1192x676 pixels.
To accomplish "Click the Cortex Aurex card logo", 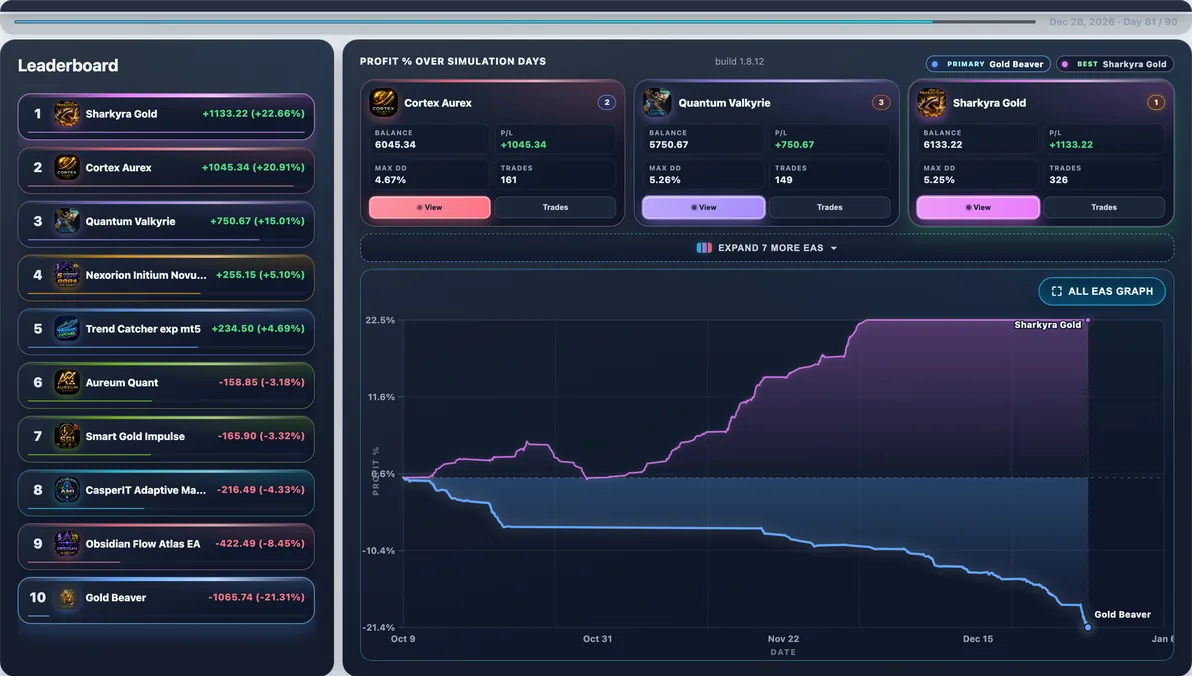I will tap(383, 103).
